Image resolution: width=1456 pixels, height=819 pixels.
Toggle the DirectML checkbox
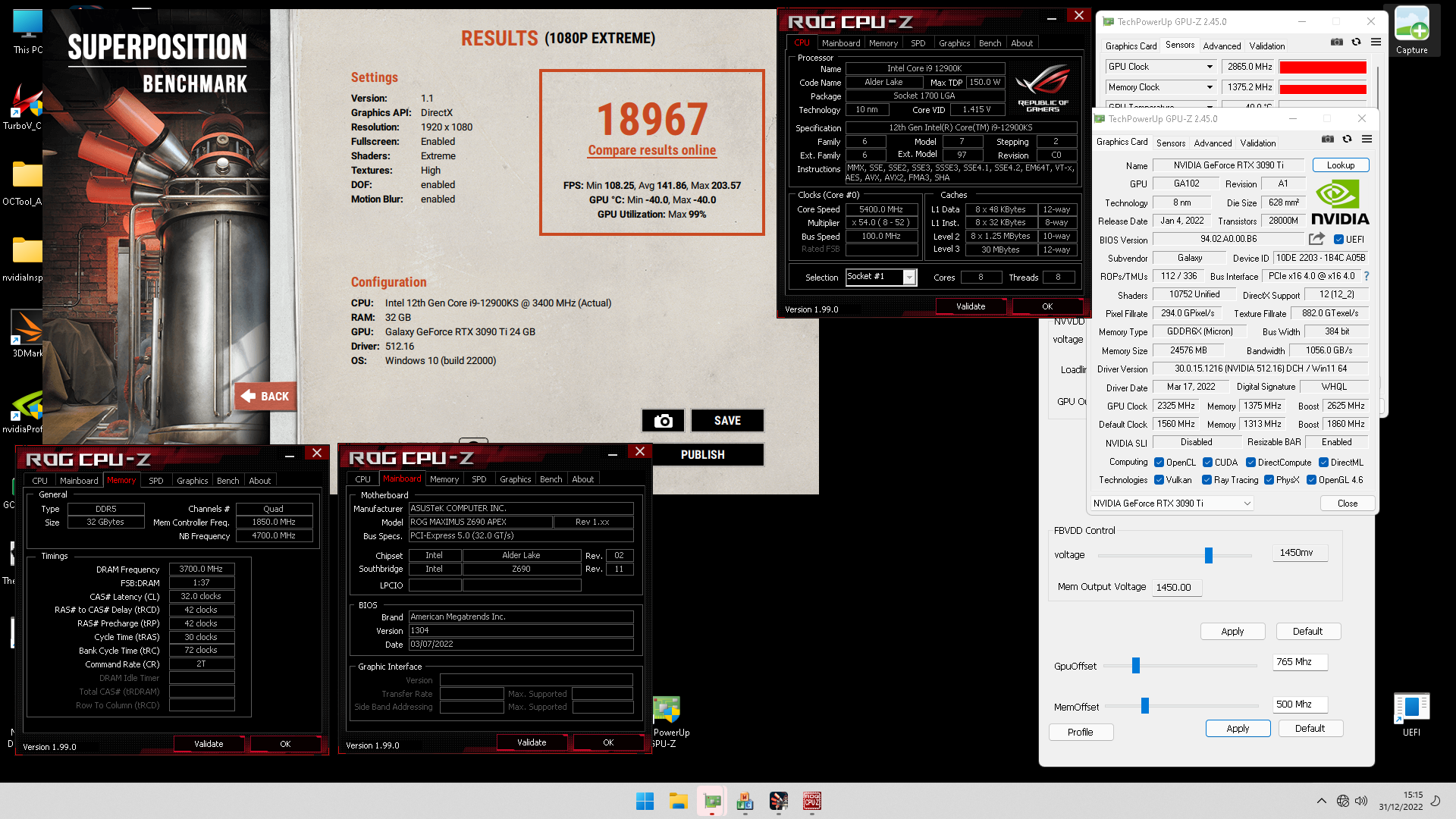coord(1323,463)
